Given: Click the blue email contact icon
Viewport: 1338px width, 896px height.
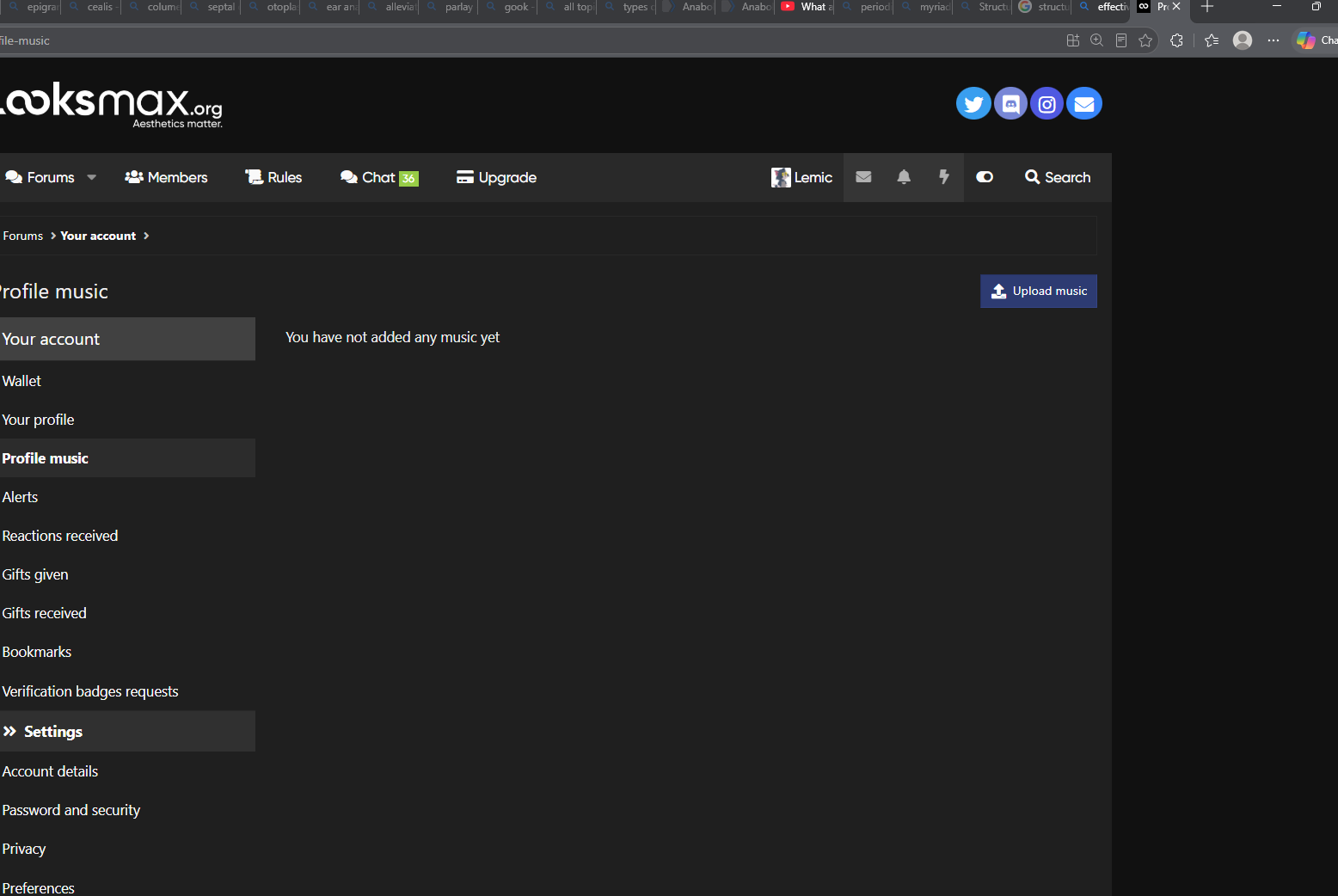Looking at the screenshot, I should [1084, 104].
